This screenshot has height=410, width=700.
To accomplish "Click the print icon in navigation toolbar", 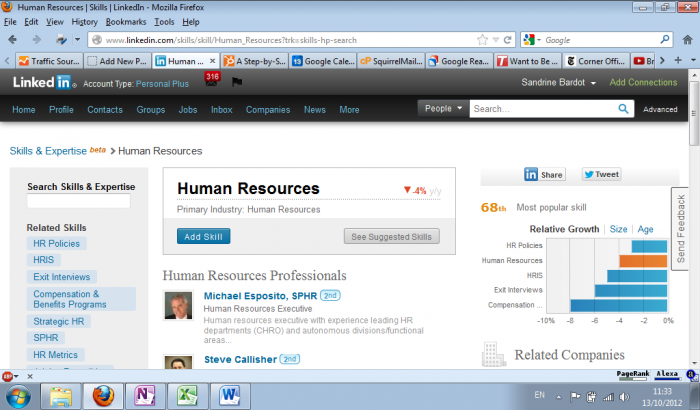I will point(61,40).
